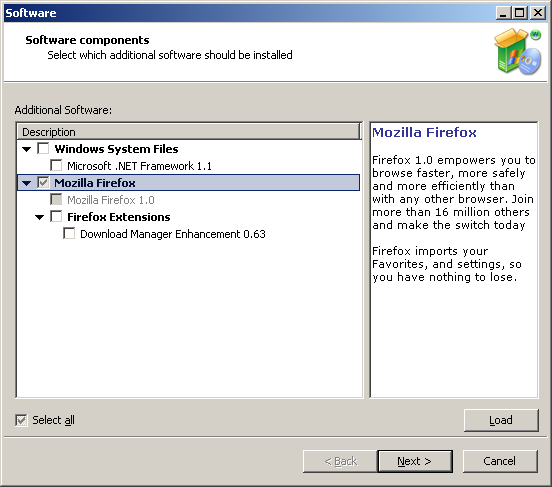Collapse the Windows System Files group
Viewport: 552px width, 487px height.
coord(26,149)
